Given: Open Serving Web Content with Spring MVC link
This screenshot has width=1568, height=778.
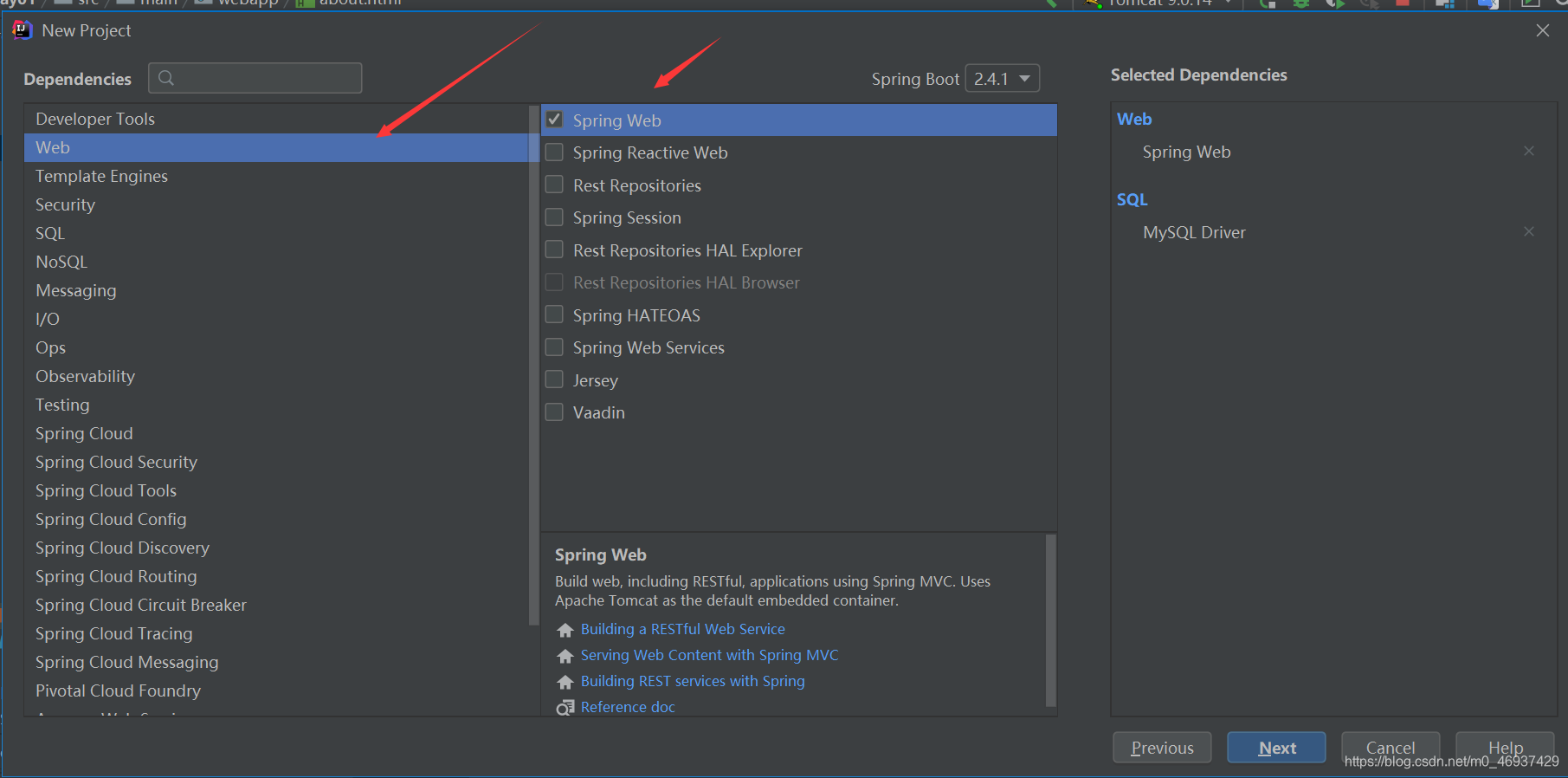Looking at the screenshot, I should click(709, 655).
